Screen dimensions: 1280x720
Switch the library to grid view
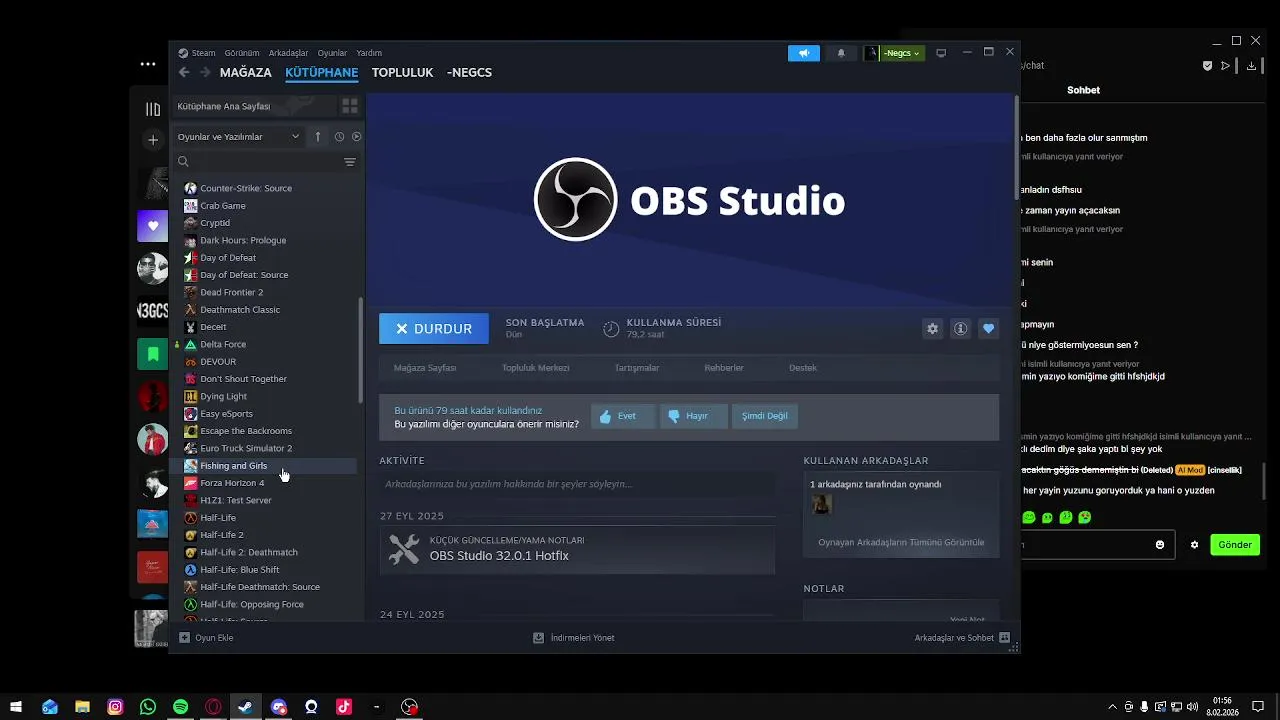coord(350,106)
